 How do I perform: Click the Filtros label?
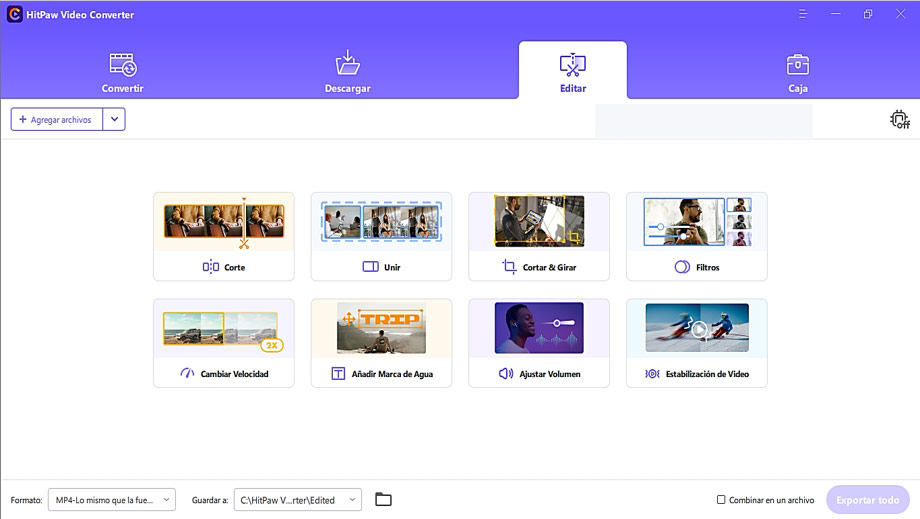708,267
